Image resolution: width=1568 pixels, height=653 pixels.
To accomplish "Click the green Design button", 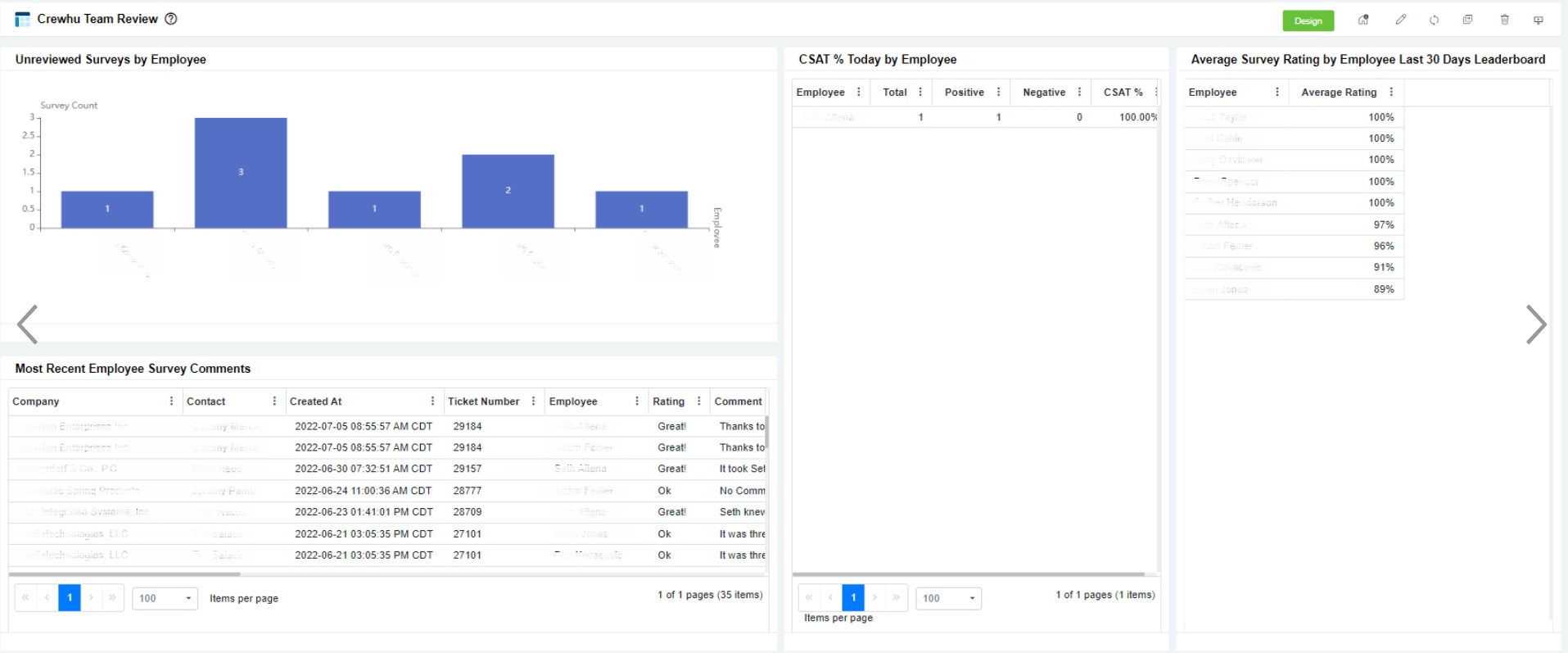I will [x=1308, y=21].
